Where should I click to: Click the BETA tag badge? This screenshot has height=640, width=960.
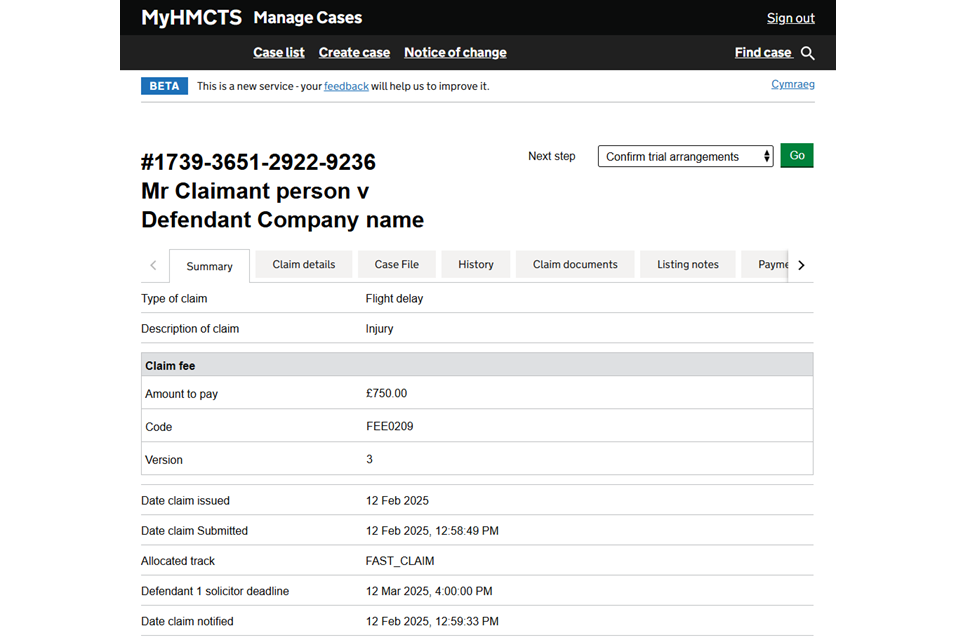[x=164, y=86]
